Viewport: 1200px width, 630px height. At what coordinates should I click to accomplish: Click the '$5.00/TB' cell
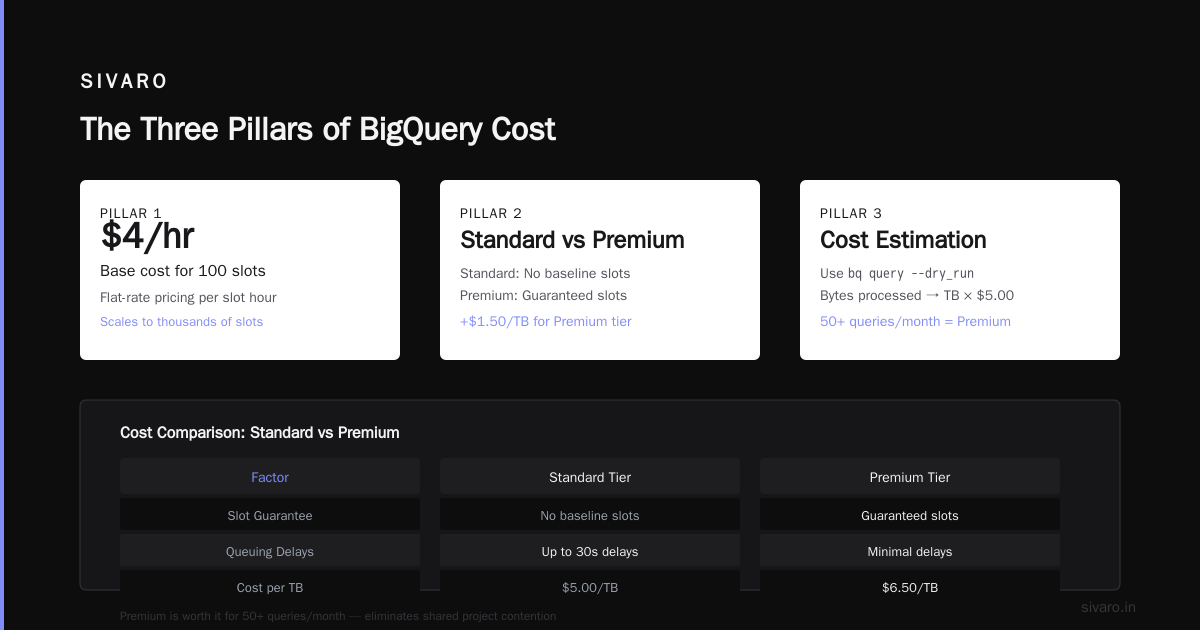point(590,587)
